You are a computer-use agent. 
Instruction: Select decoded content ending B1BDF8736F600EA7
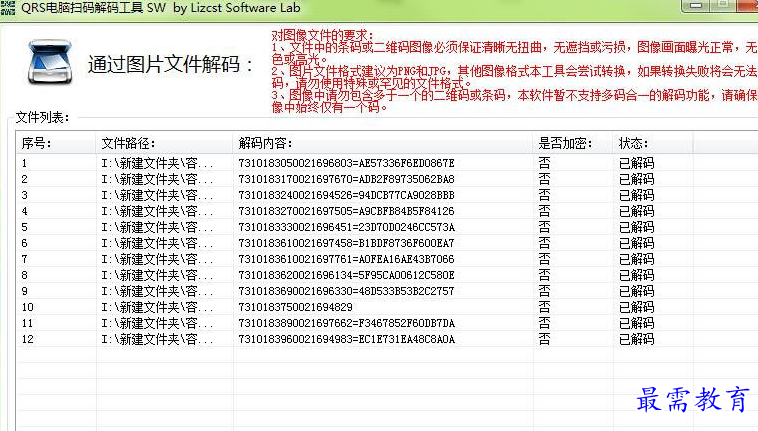(346, 243)
